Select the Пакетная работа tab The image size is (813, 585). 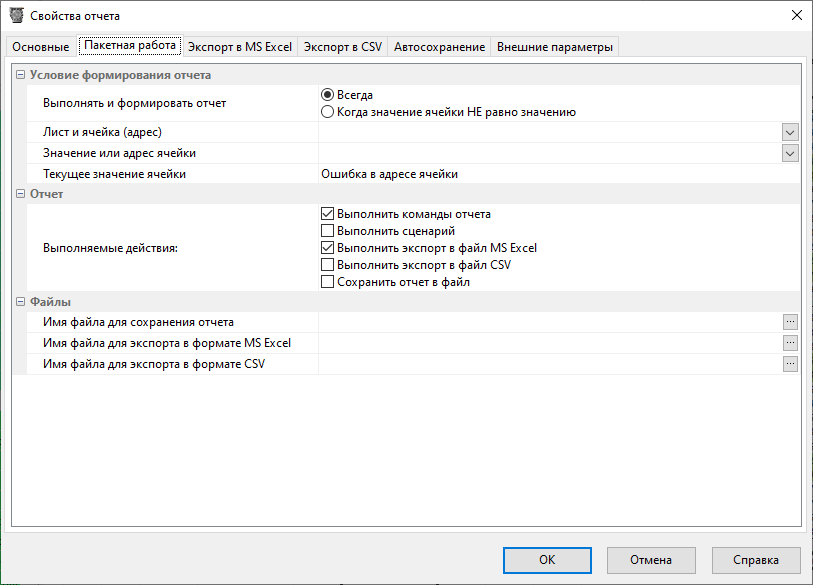130,46
